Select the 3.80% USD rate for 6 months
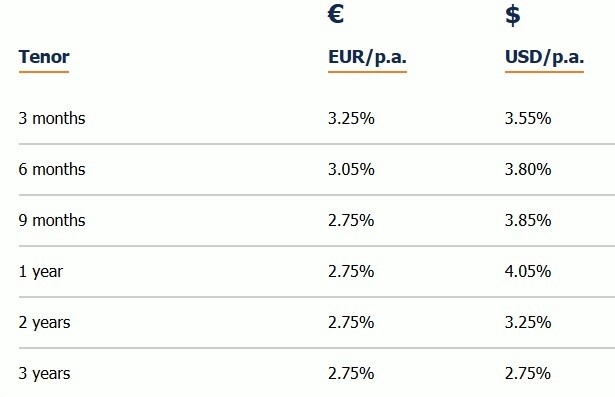The image size is (615, 397). (x=528, y=169)
